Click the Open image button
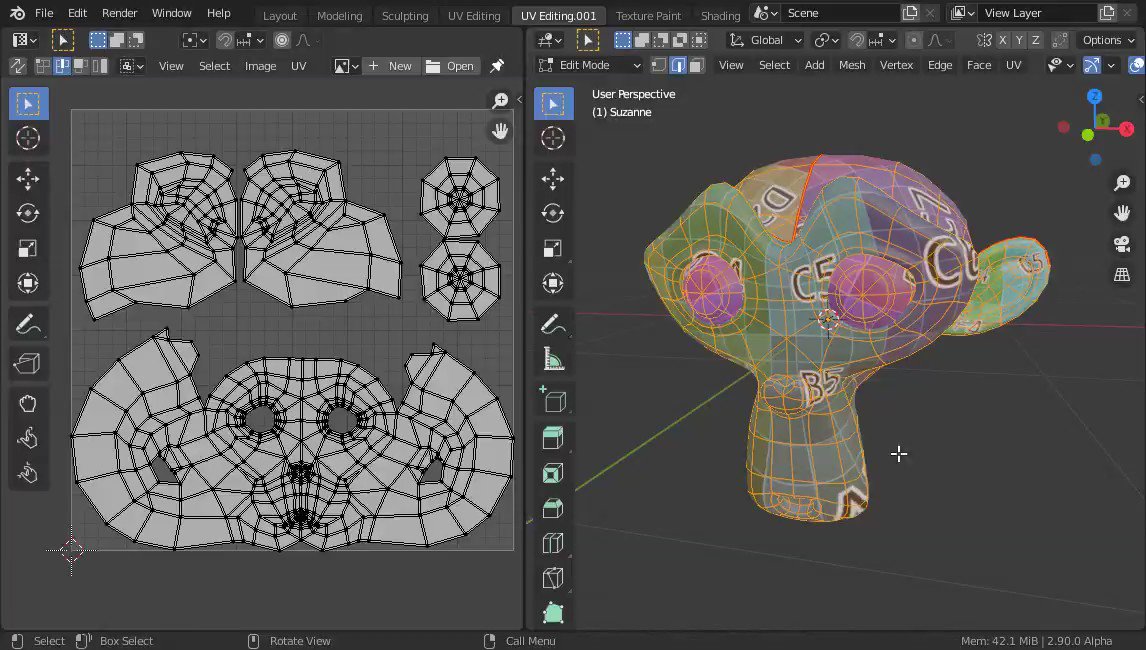Image resolution: width=1146 pixels, height=650 pixels. [450, 66]
